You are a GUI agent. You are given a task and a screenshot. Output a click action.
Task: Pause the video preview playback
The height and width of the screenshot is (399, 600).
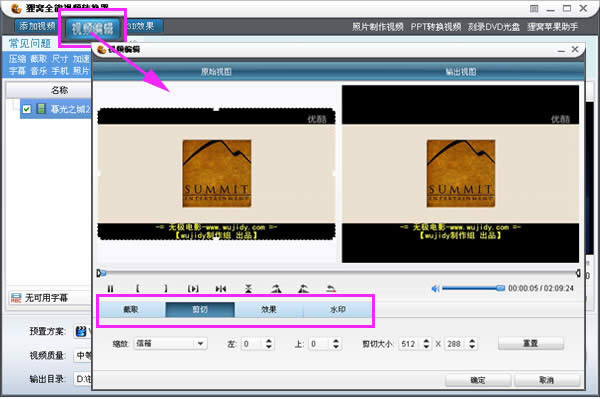(110, 289)
